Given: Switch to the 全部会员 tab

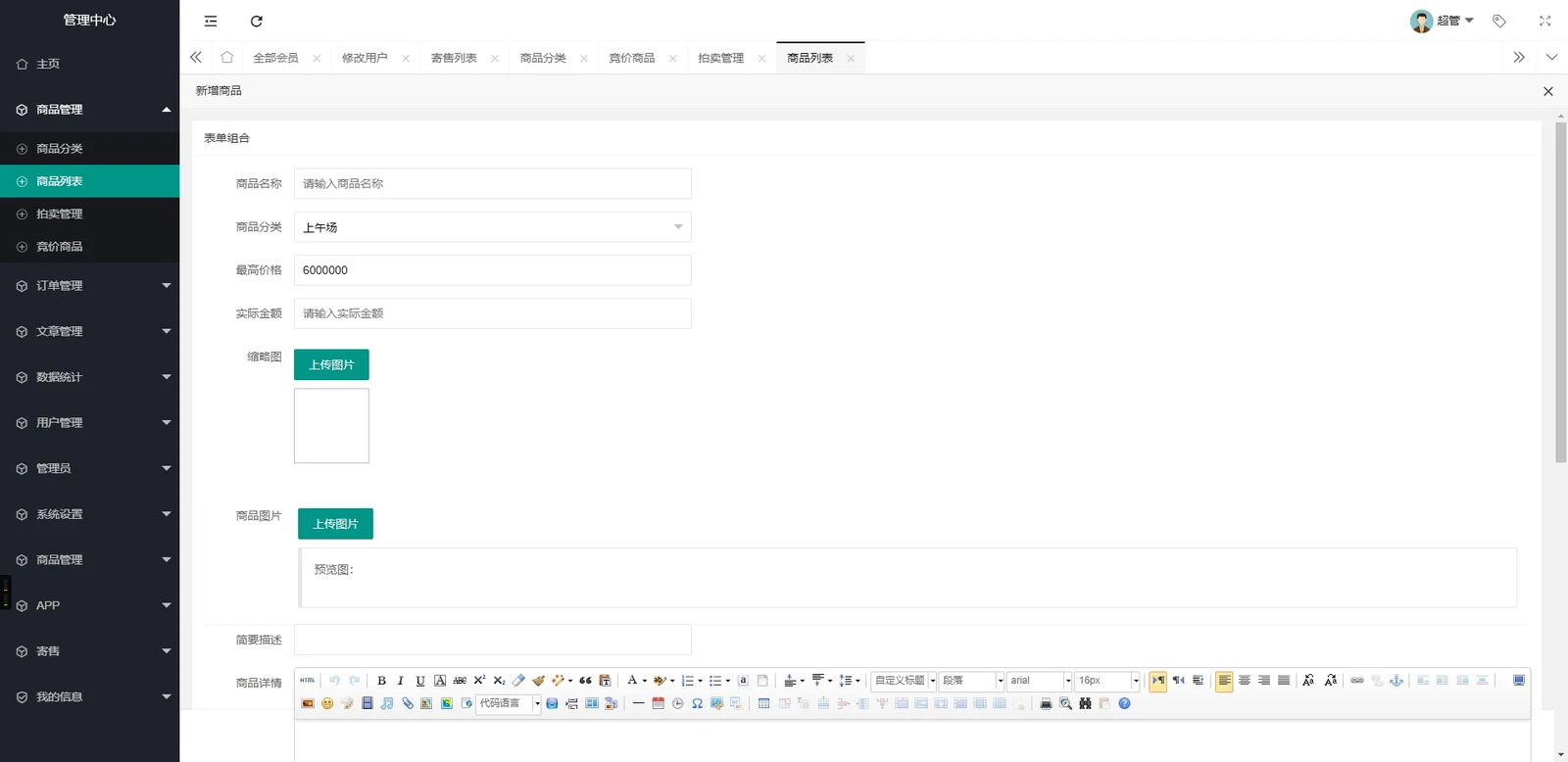Looking at the screenshot, I should (x=275, y=58).
